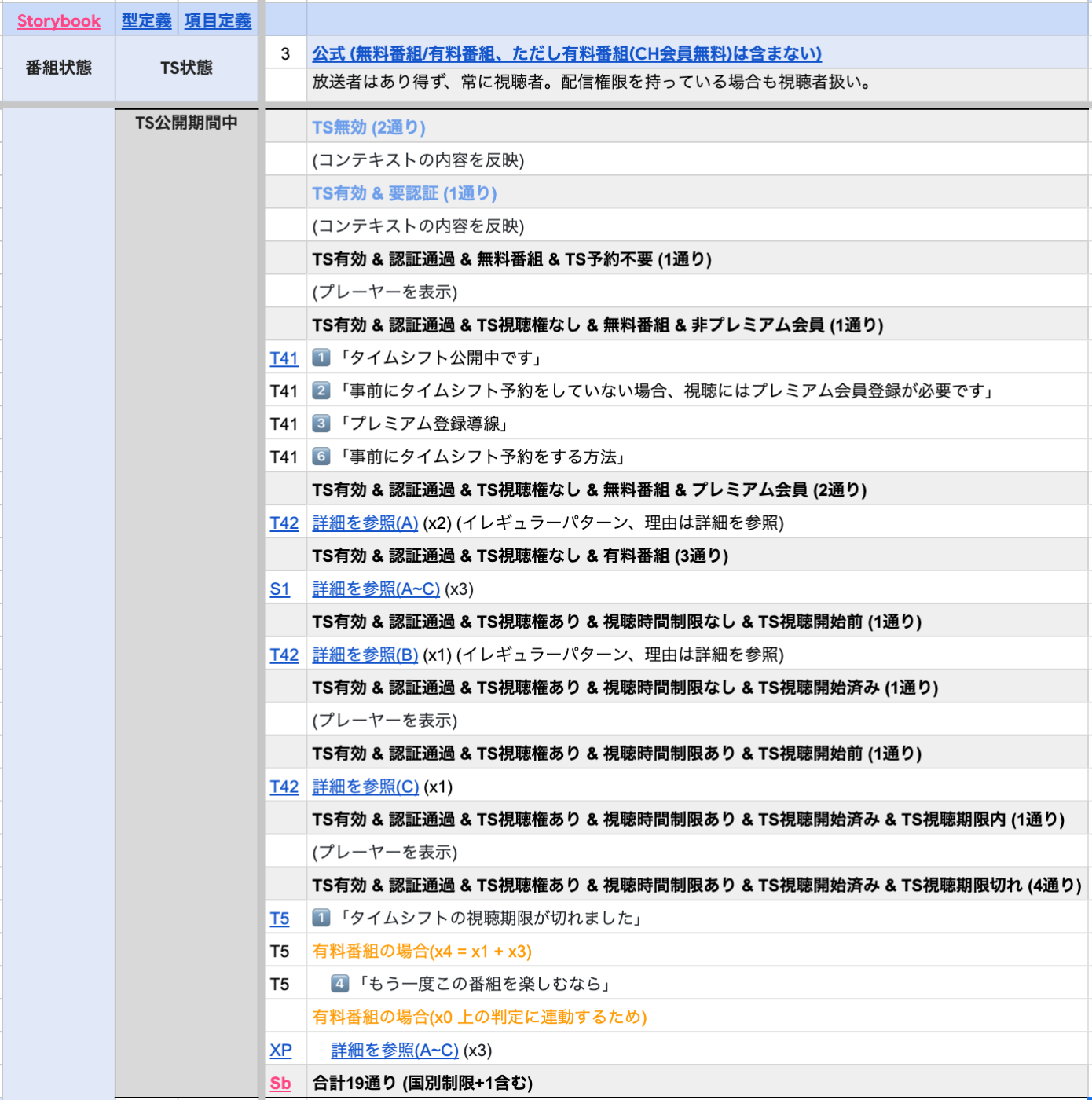
Task: Click the T5 link
Action: [x=280, y=918]
